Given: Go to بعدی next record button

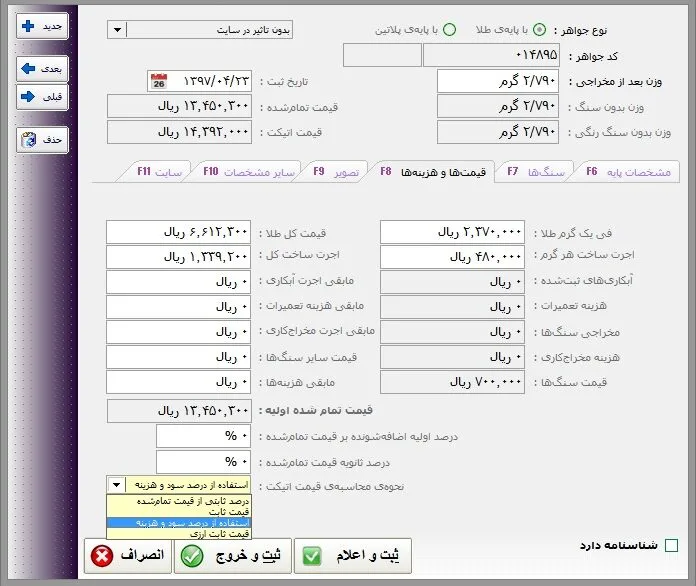Looking at the screenshot, I should coord(42,69).
